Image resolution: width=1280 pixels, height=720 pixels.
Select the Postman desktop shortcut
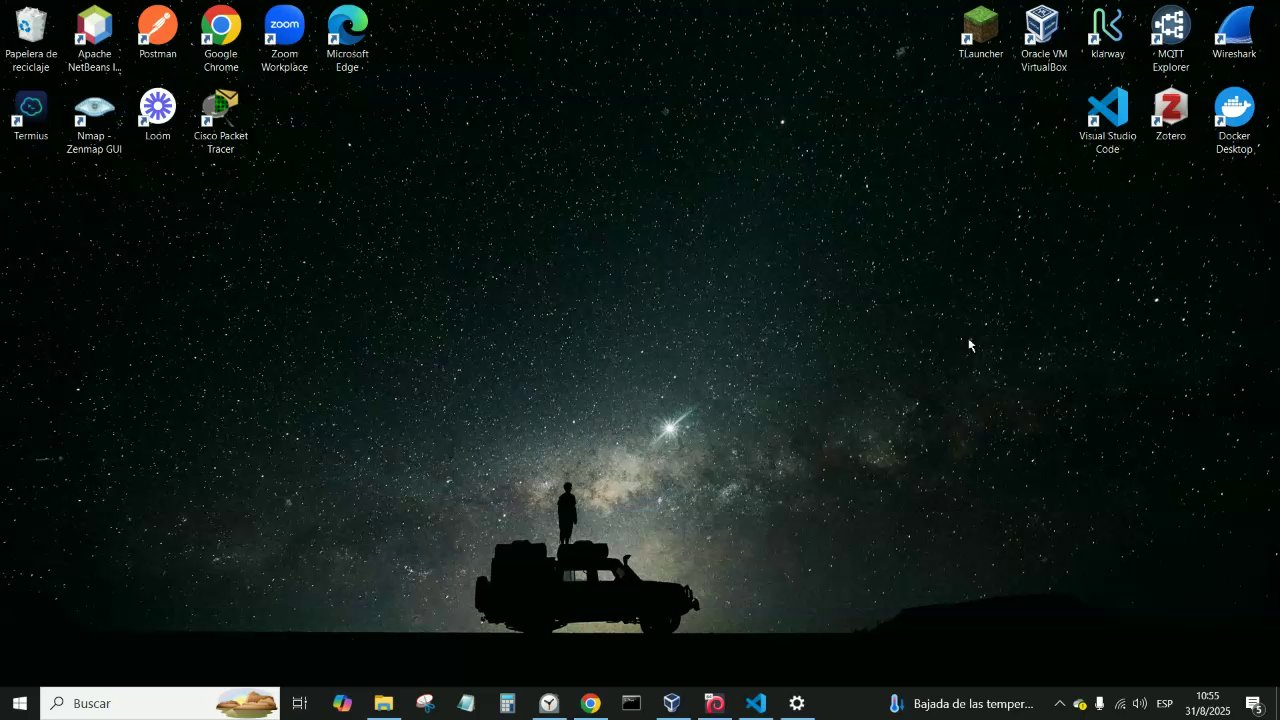point(158,34)
